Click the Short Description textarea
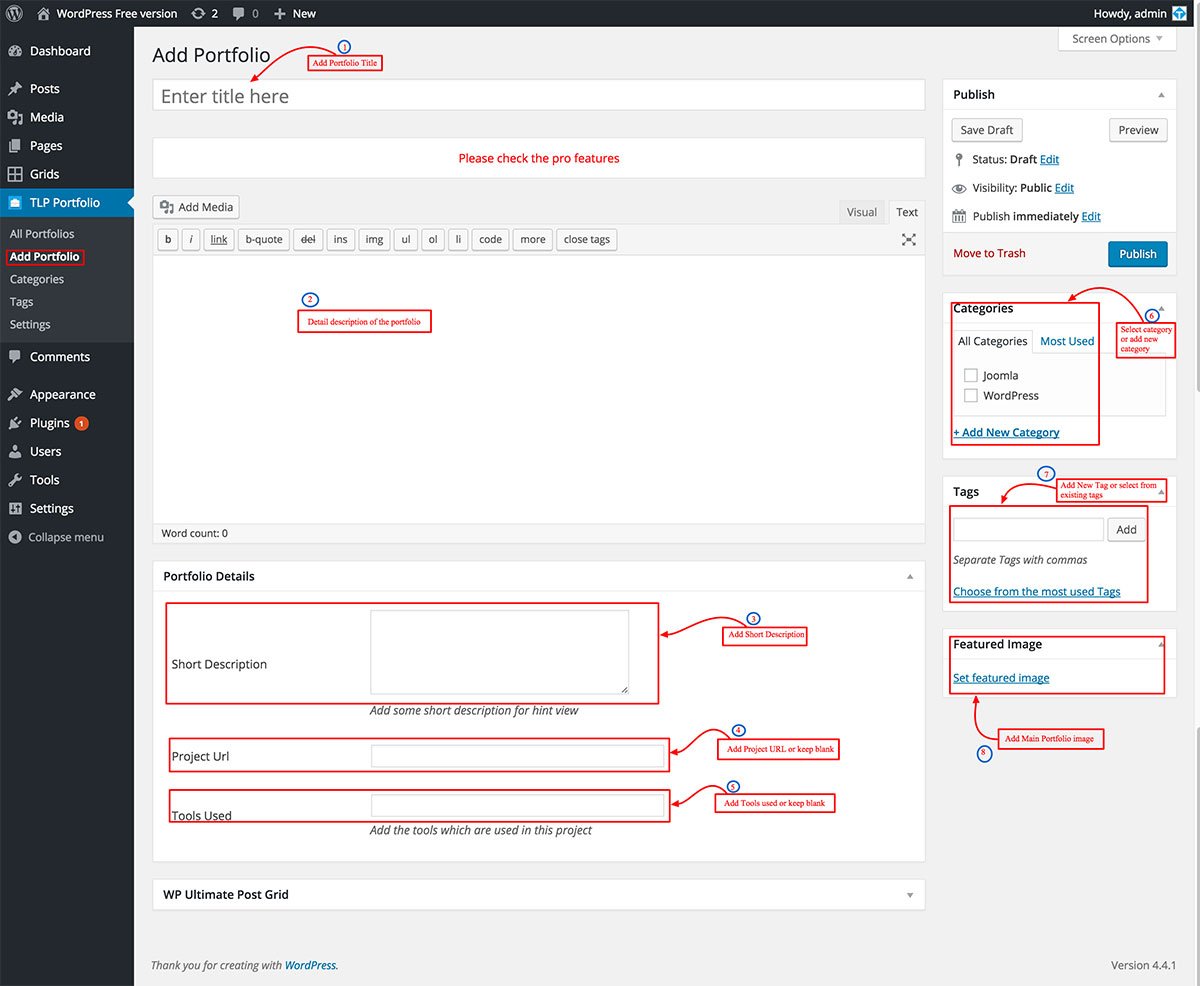Image resolution: width=1200 pixels, height=986 pixels. [x=500, y=652]
